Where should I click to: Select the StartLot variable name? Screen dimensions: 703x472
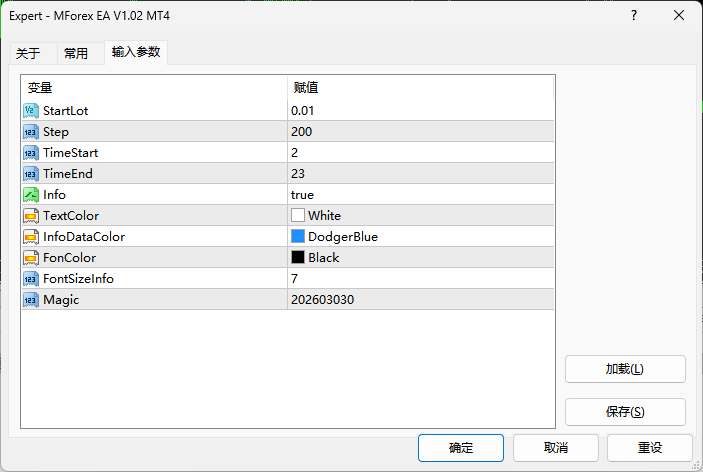[65, 111]
